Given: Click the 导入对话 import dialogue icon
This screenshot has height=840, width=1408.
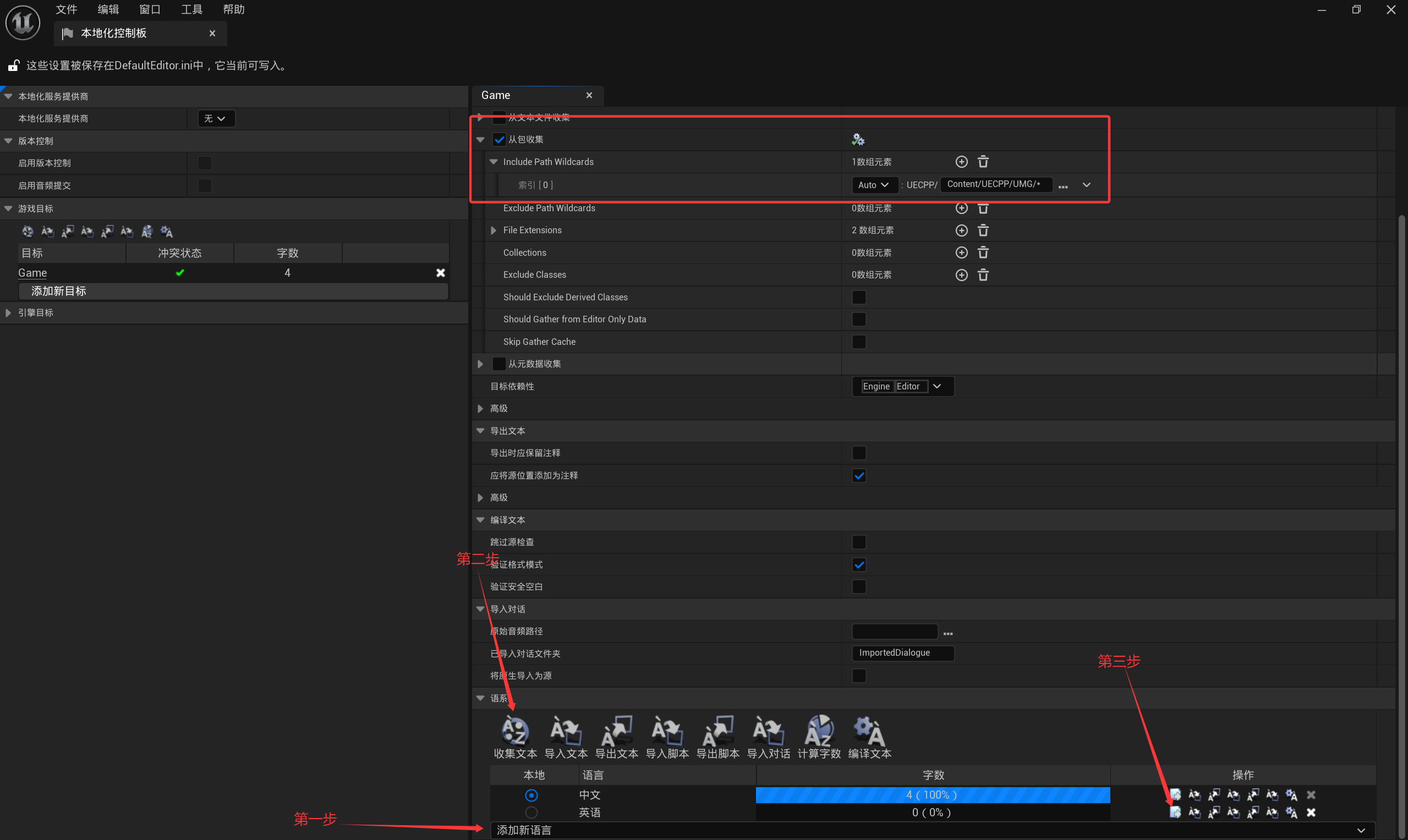Looking at the screenshot, I should pos(768,731).
